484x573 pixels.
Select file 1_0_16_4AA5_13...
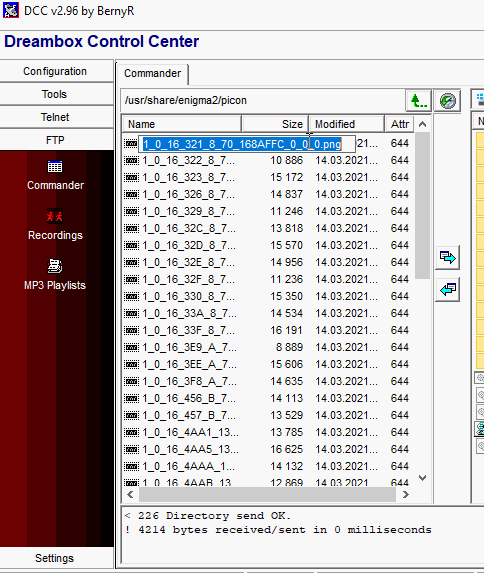(x=190, y=449)
